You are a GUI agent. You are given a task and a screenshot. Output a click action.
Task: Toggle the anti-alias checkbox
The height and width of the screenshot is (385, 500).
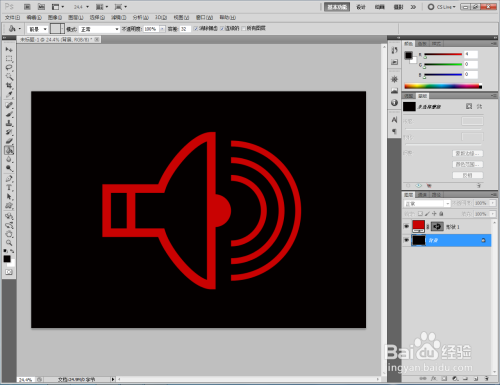196,29
